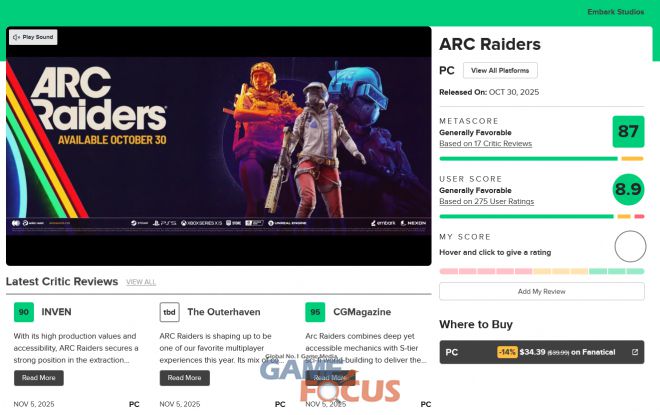
Task: Click the empty My Score circle
Action: (x=630, y=247)
